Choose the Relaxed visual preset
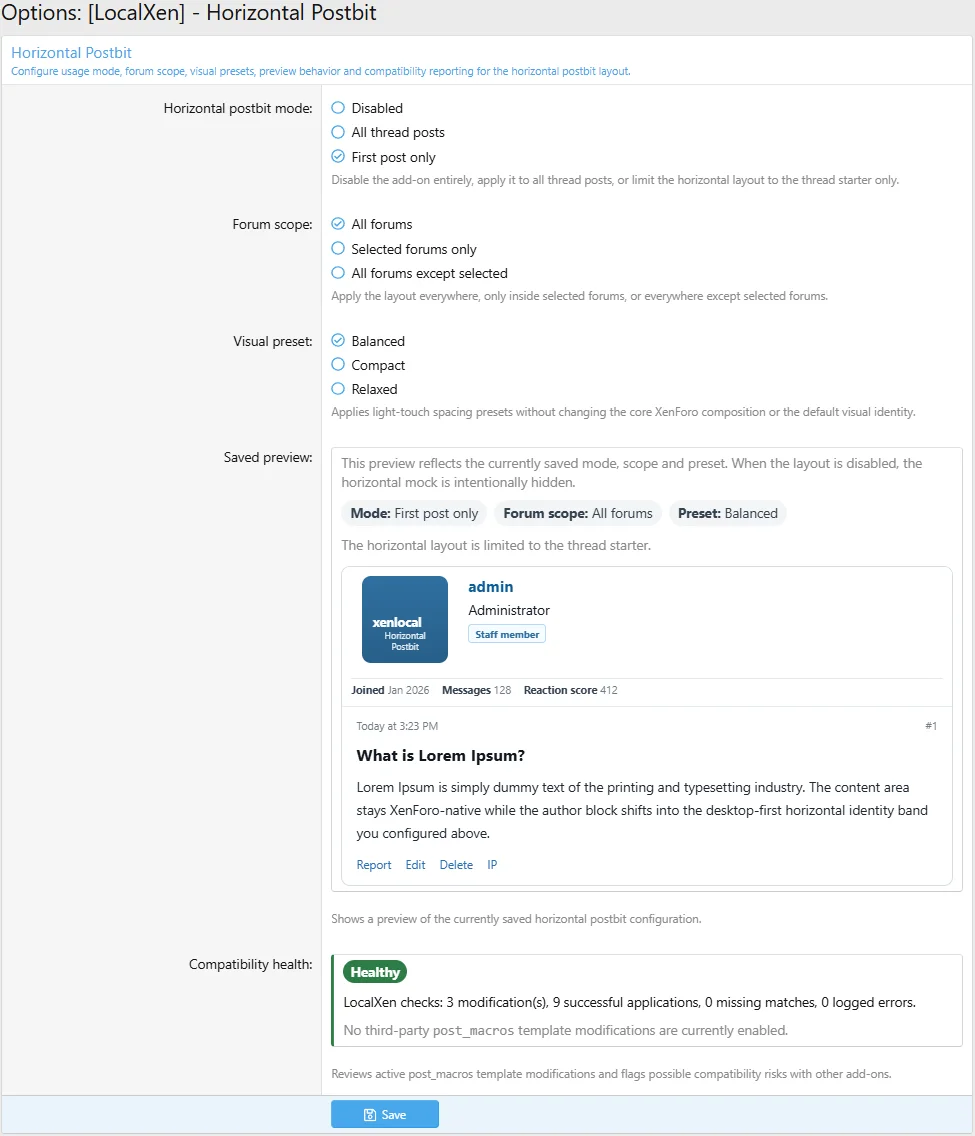975x1136 pixels. 338,389
